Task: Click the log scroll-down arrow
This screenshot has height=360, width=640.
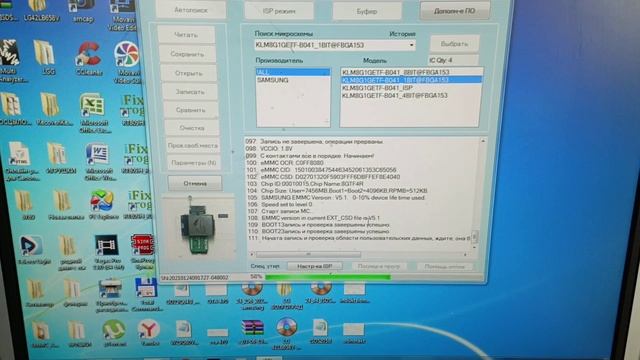Action: coord(474,247)
